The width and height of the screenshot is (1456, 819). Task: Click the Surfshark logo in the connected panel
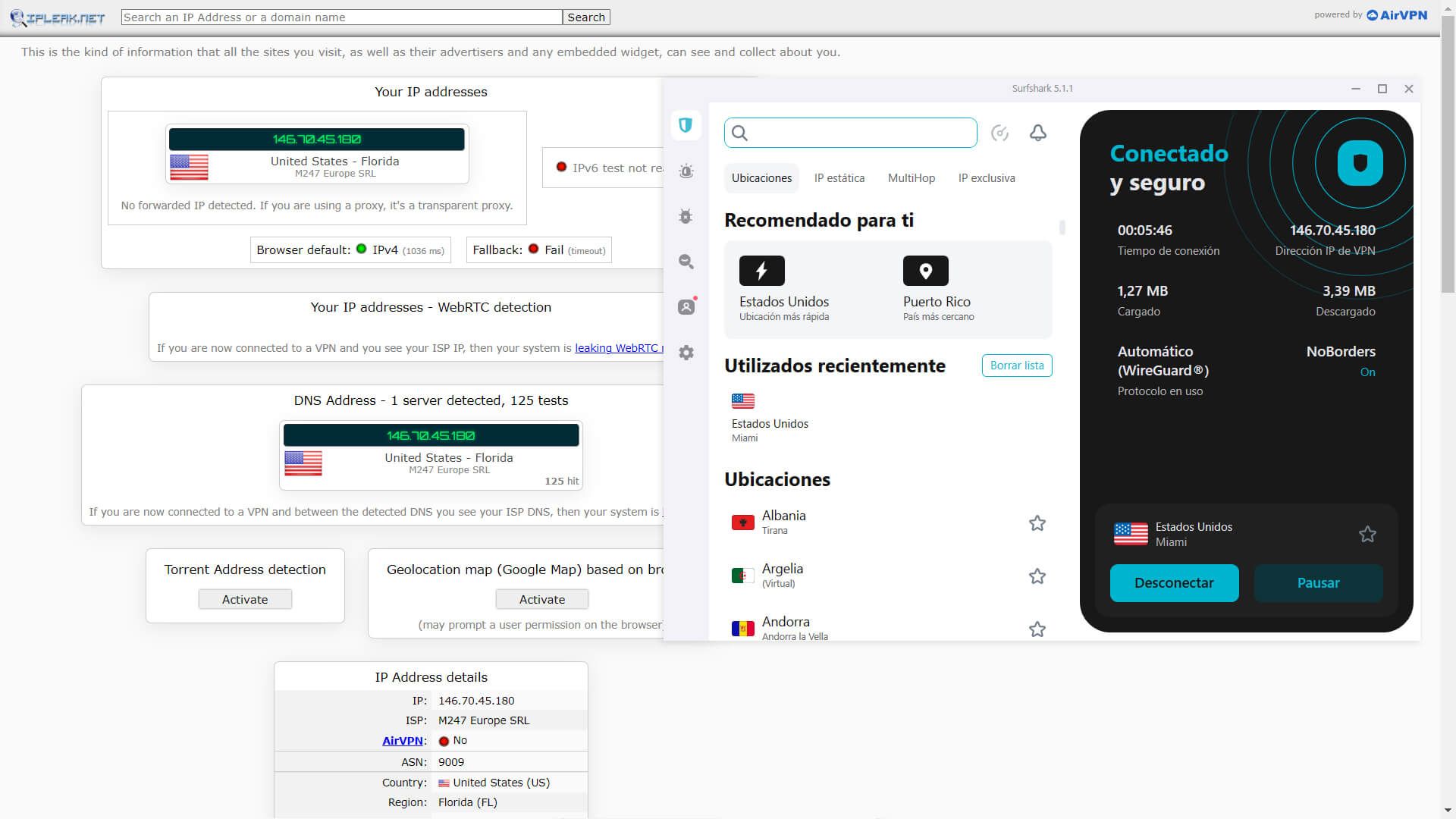click(1360, 163)
